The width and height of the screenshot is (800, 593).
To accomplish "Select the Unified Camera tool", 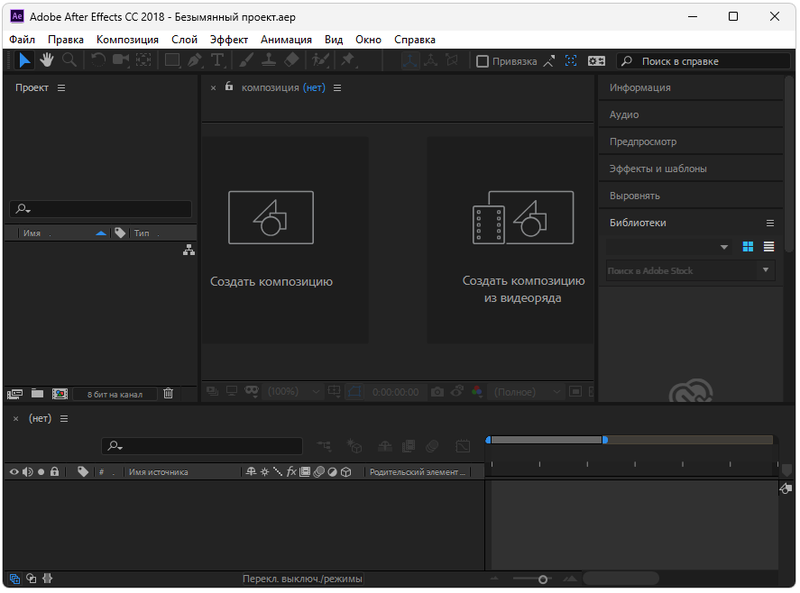I will [121, 60].
